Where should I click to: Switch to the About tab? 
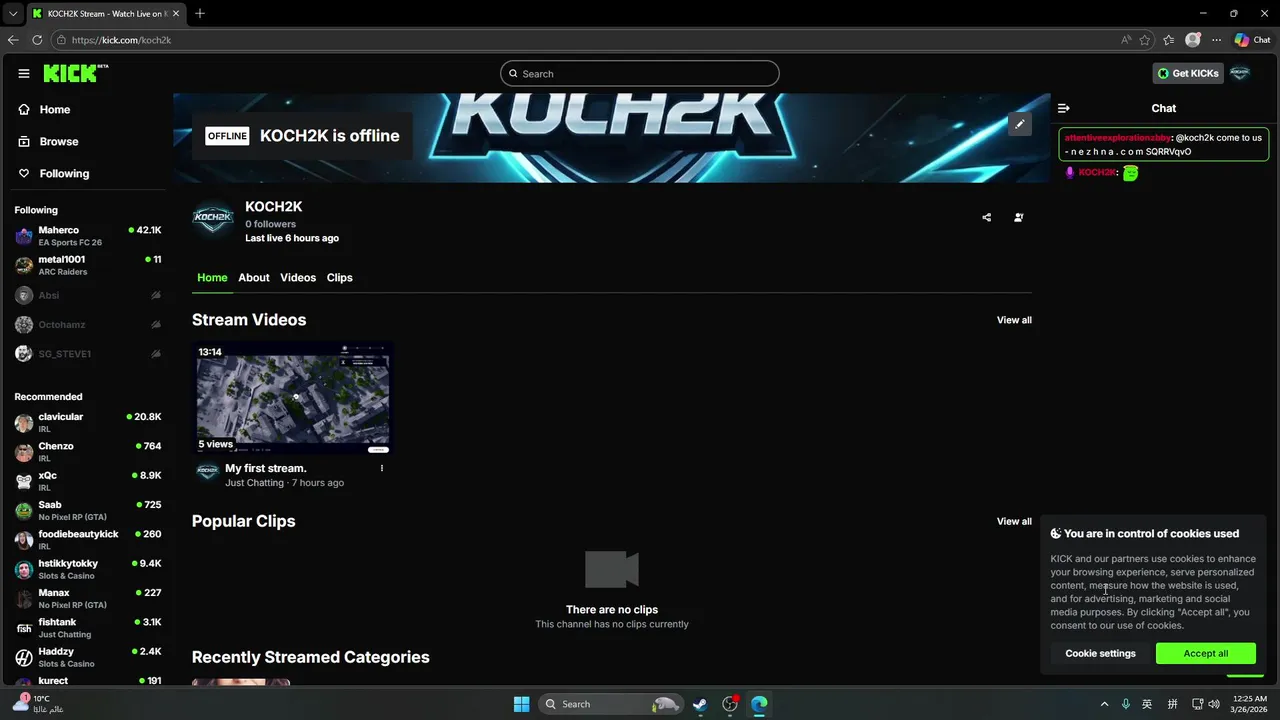coord(254,278)
